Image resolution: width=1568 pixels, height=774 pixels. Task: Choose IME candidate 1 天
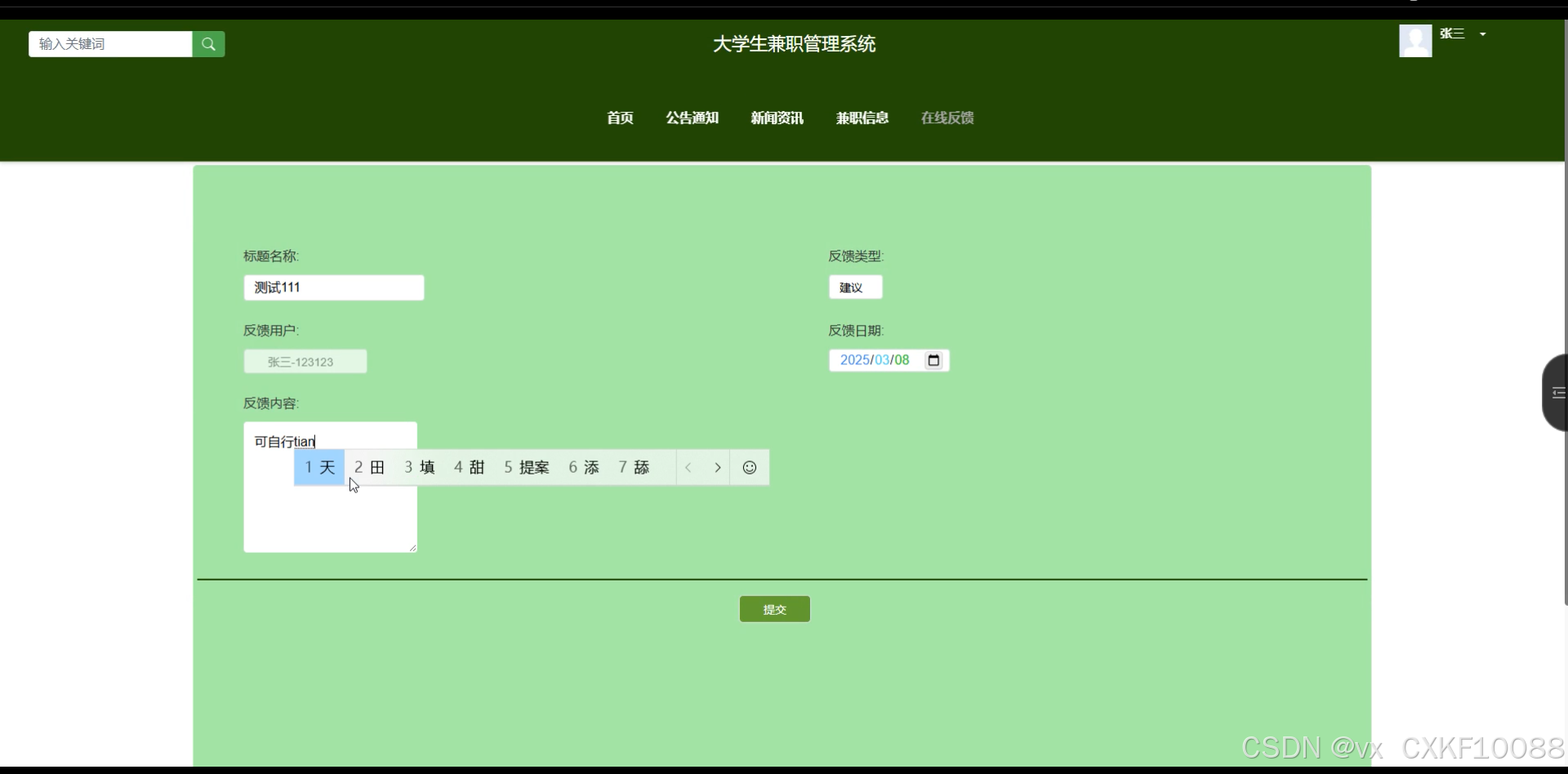coord(319,468)
